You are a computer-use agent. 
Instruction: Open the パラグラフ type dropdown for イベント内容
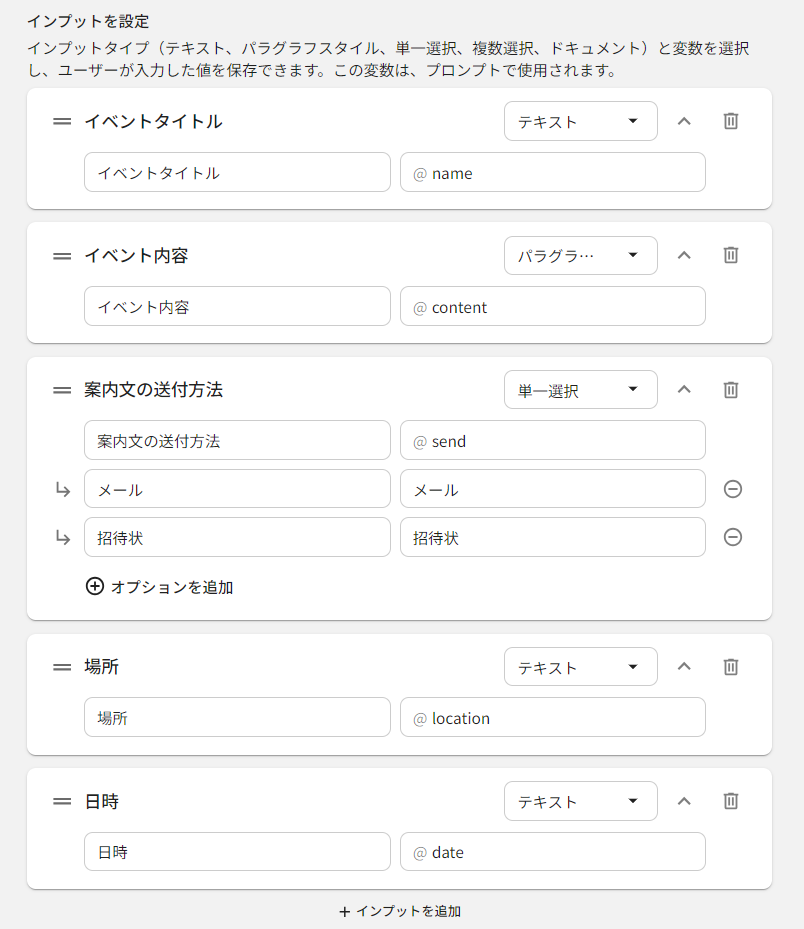[x=580, y=255]
